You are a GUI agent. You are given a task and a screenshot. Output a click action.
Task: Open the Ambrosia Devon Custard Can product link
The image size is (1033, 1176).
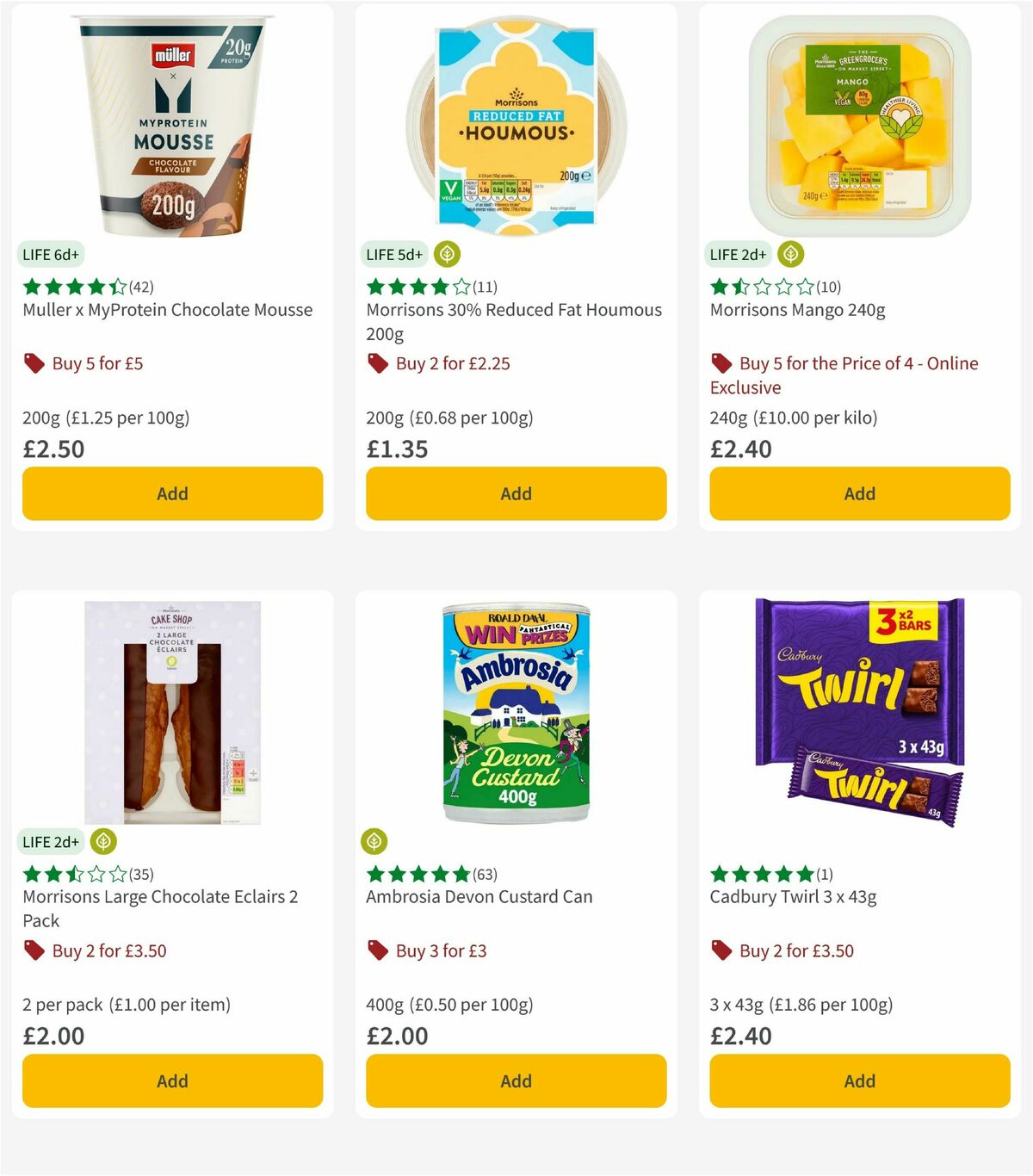pyautogui.click(x=479, y=896)
